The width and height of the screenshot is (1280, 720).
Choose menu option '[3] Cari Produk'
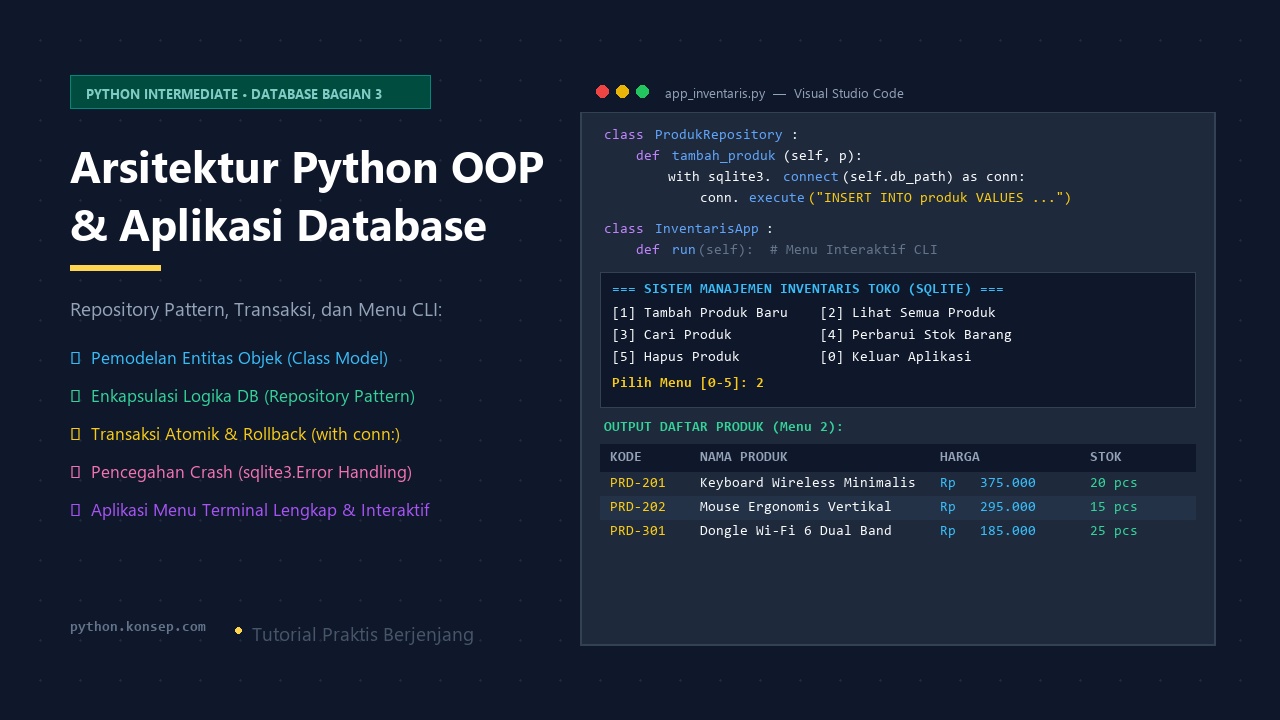tap(672, 335)
